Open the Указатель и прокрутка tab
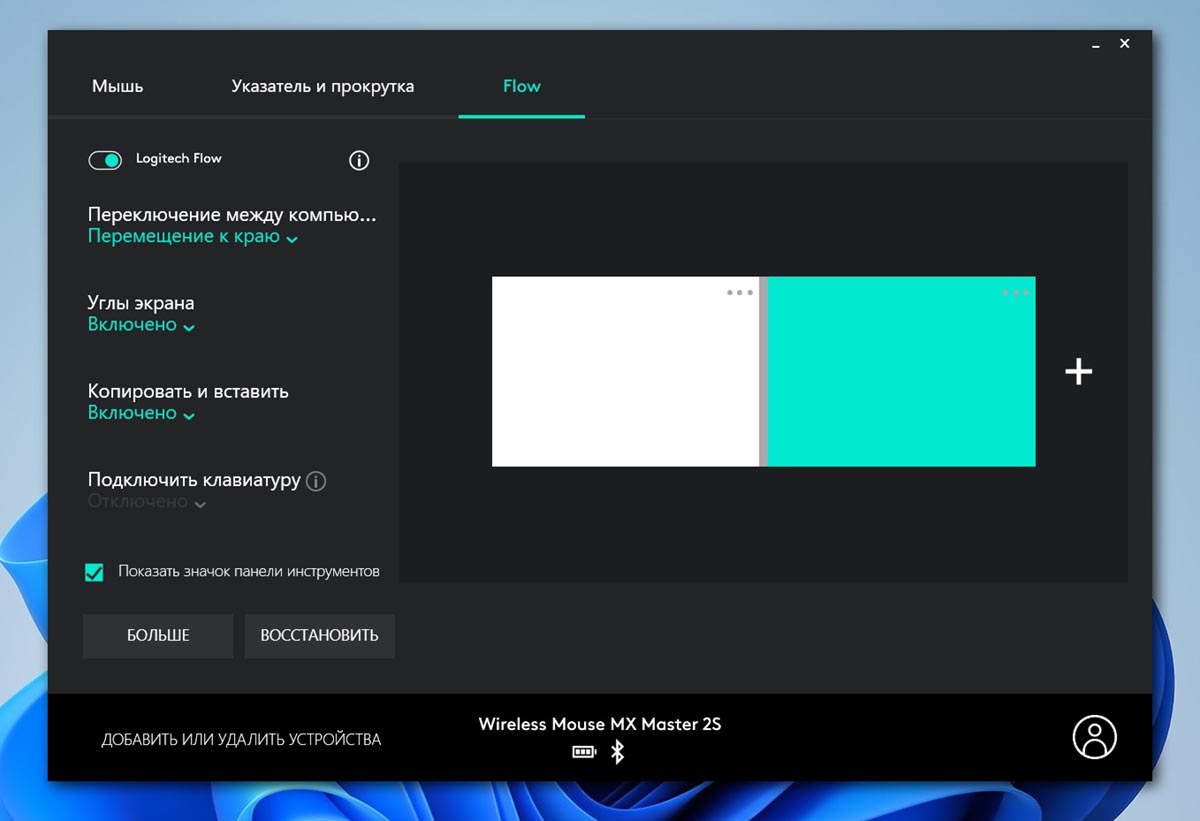 click(322, 86)
